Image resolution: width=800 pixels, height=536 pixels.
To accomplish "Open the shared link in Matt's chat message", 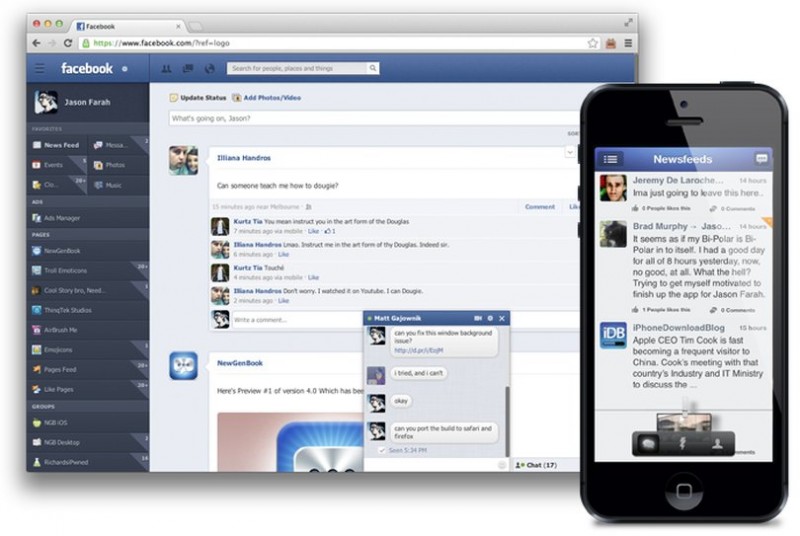I will pyautogui.click(x=419, y=351).
